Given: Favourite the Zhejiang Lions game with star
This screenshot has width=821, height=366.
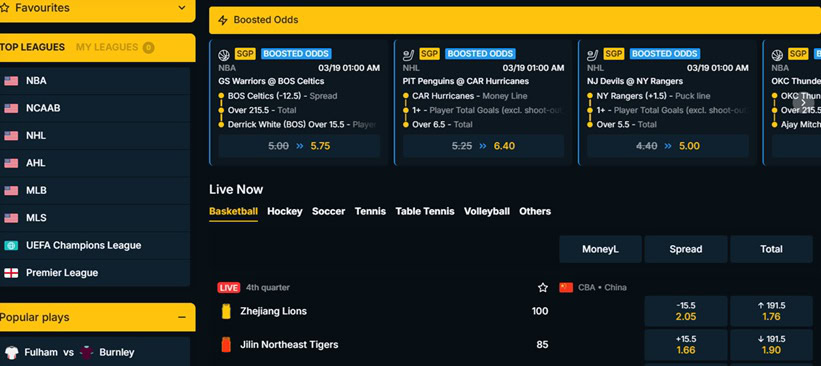Looking at the screenshot, I should pyautogui.click(x=543, y=287).
